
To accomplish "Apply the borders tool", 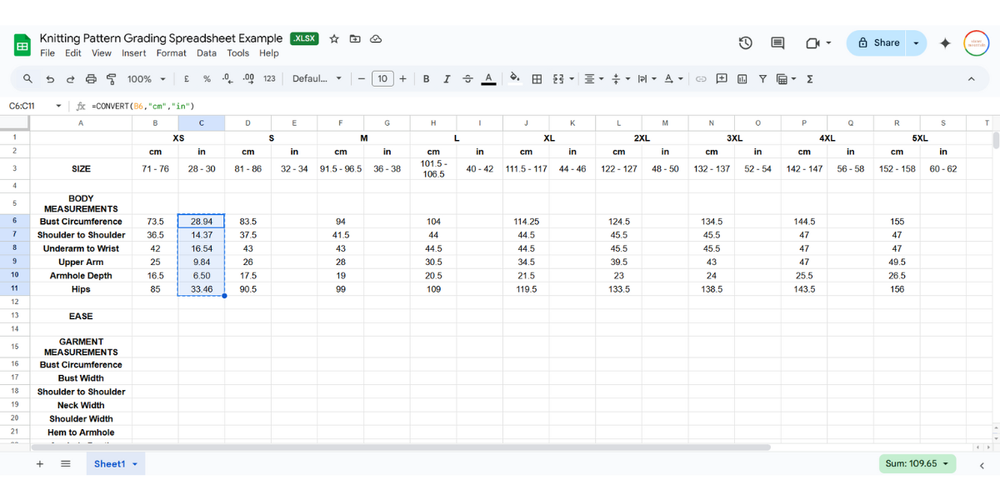I will pos(537,79).
